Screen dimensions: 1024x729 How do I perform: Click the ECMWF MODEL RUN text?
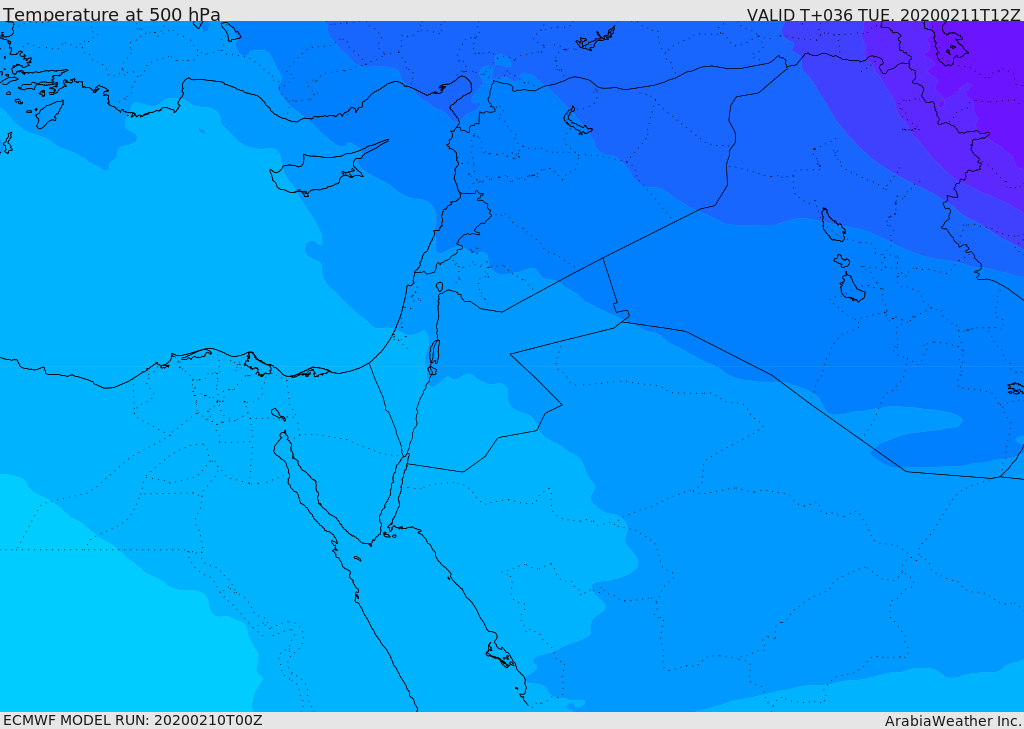[x=132, y=720]
